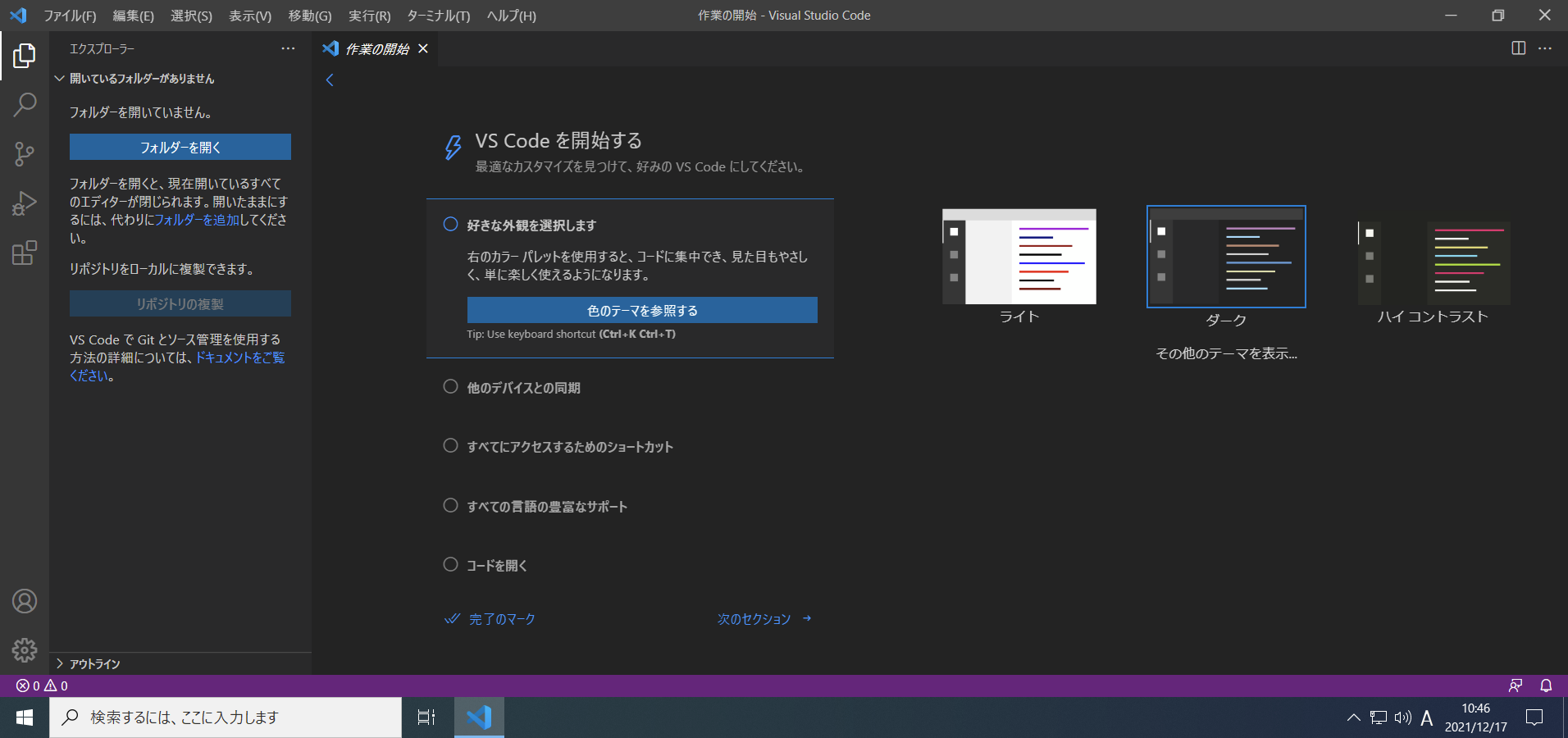Open the Manage settings gear icon
Screen dimensions: 1568x738
click(x=25, y=650)
